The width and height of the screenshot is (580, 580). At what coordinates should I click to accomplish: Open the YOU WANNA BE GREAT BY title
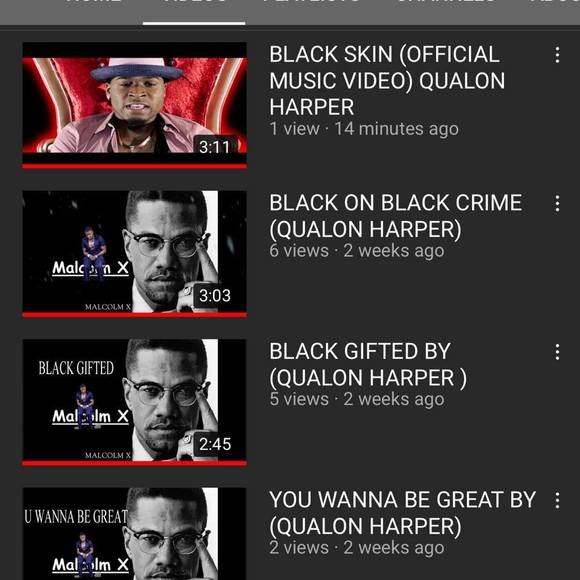pyautogui.click(x=402, y=513)
